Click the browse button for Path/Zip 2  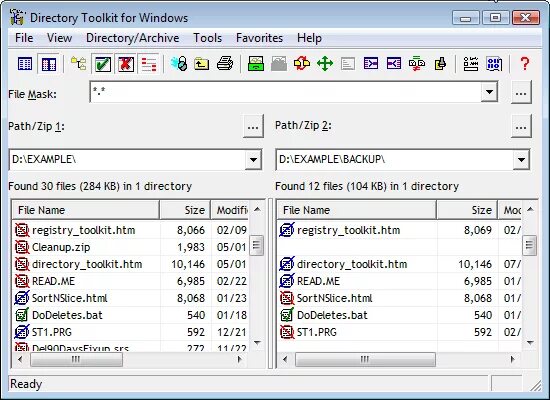521,126
